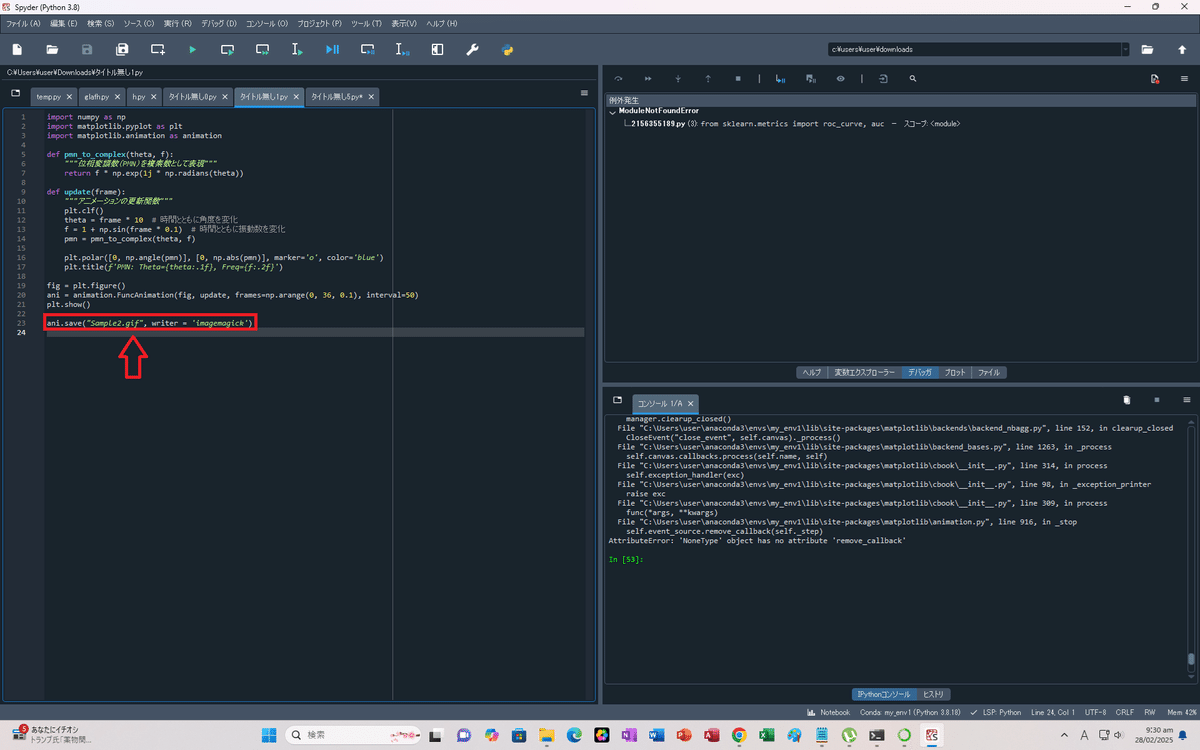
Task: Click the editor browse tabs icon
Action: point(15,93)
